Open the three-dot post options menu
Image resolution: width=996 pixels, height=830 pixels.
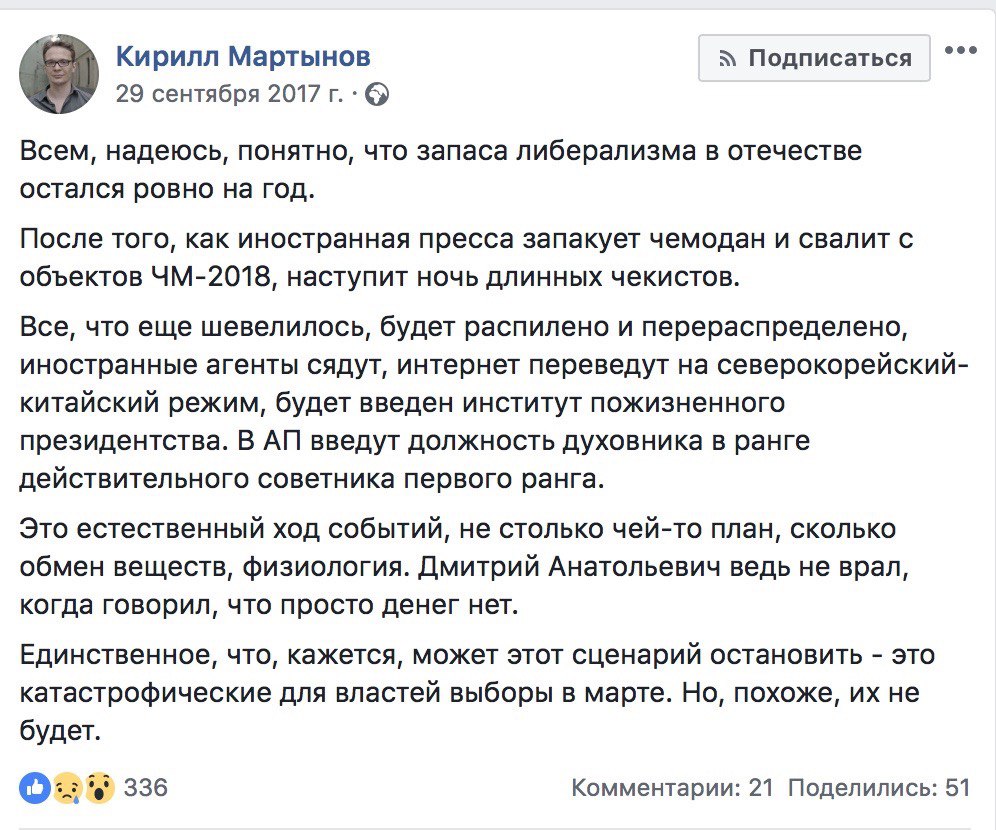point(960,51)
